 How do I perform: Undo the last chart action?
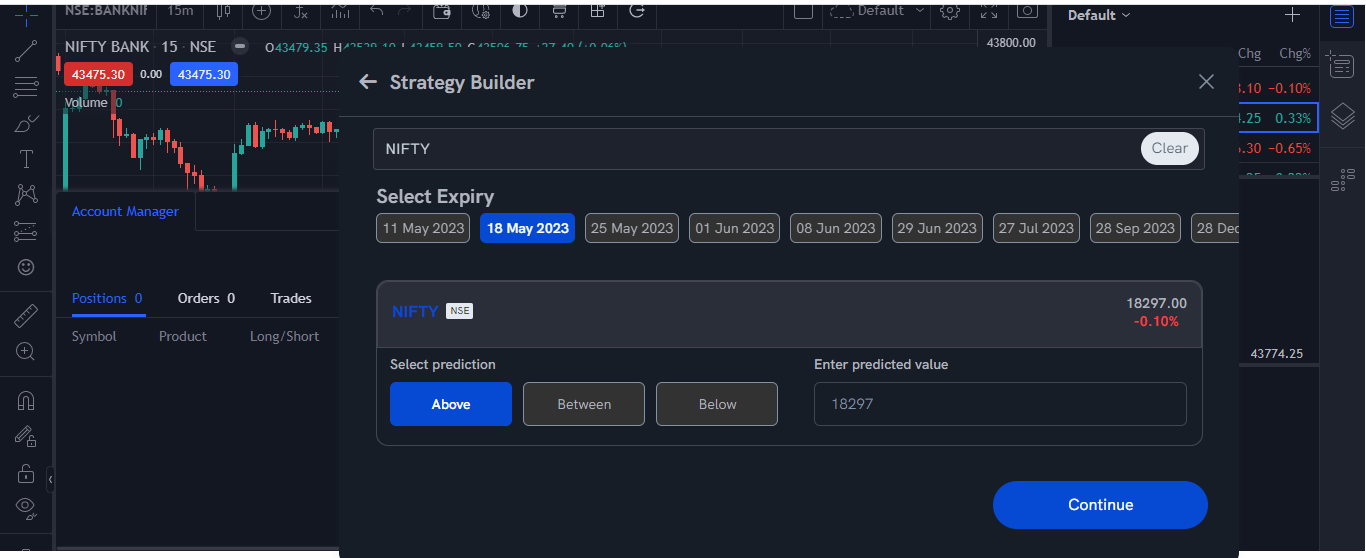[x=377, y=12]
